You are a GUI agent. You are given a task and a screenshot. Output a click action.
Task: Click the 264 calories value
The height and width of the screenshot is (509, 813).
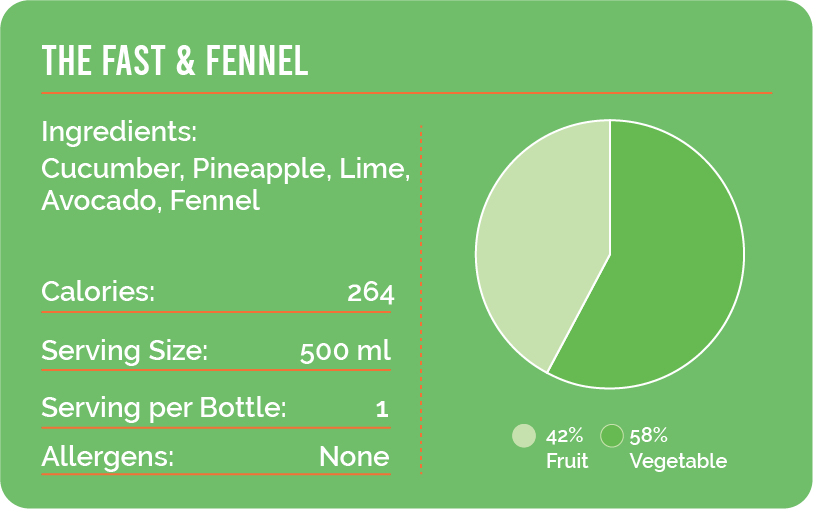tap(371, 293)
